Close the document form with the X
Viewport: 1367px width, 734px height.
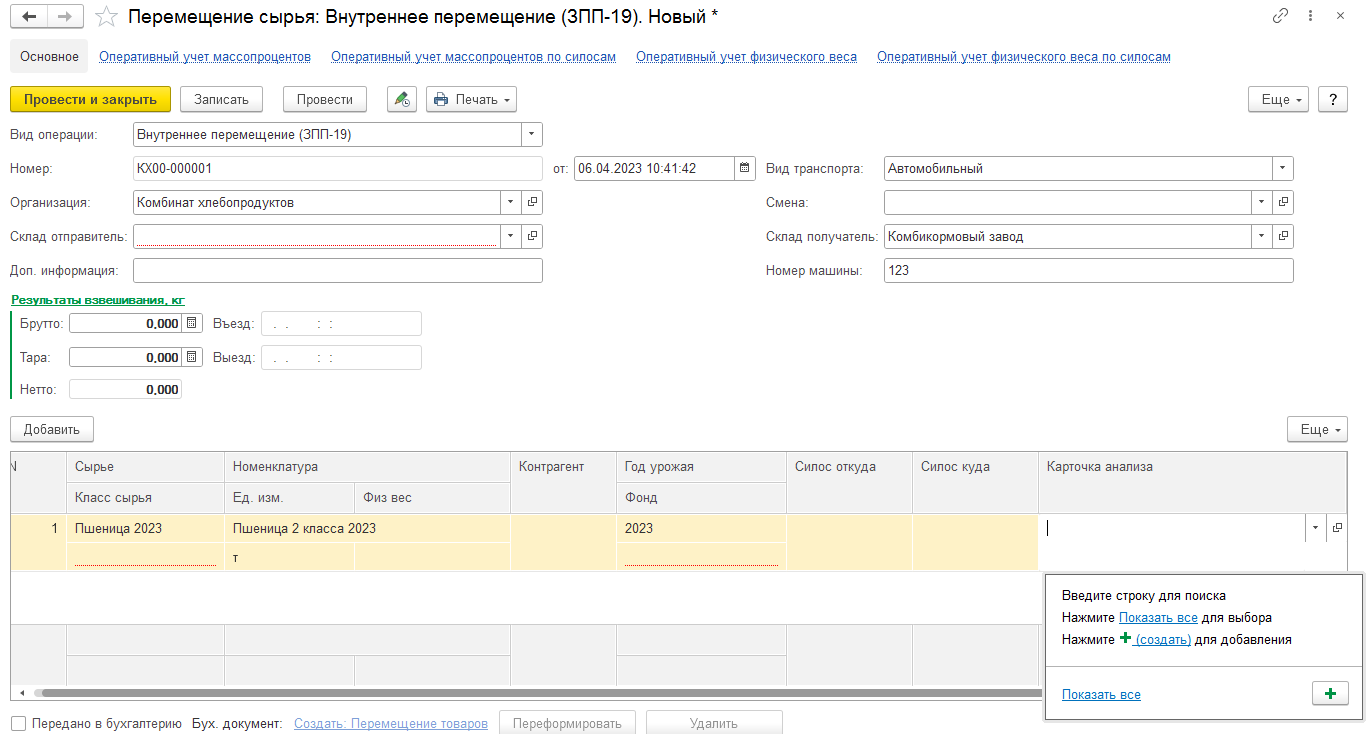[1341, 16]
